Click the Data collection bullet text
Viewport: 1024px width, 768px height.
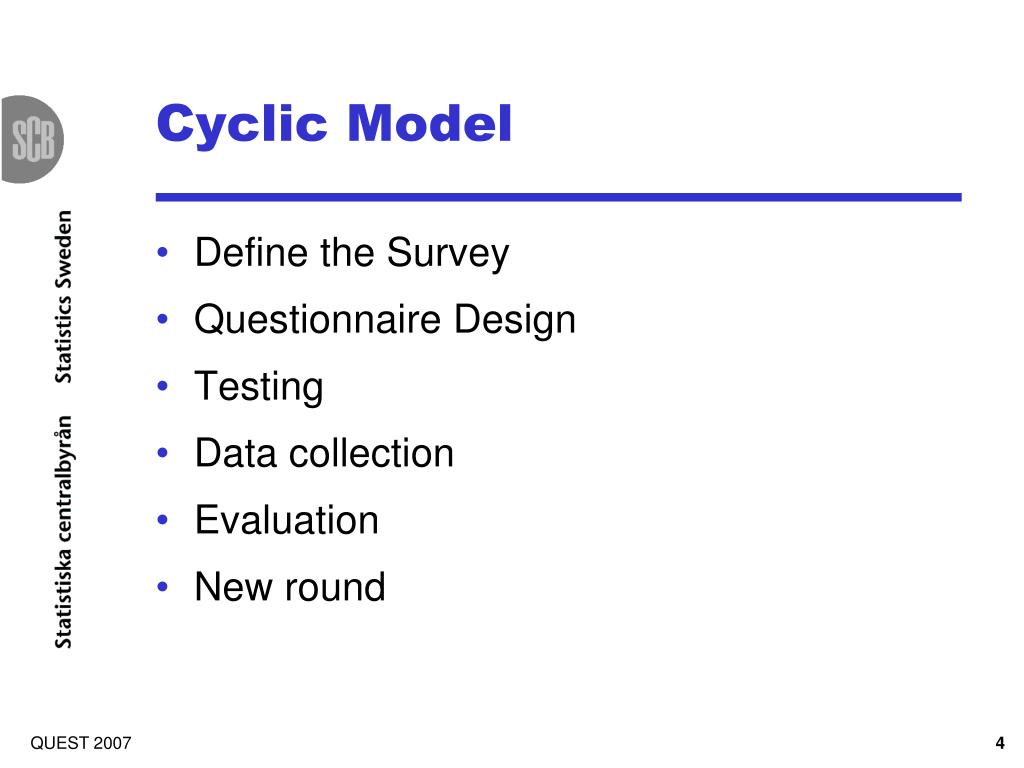tap(324, 453)
